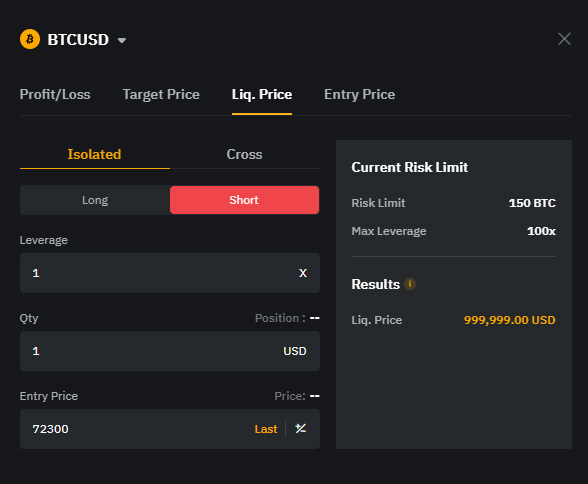Click the BTCUSD symbol name
588x484 pixels.
[x=78, y=40]
